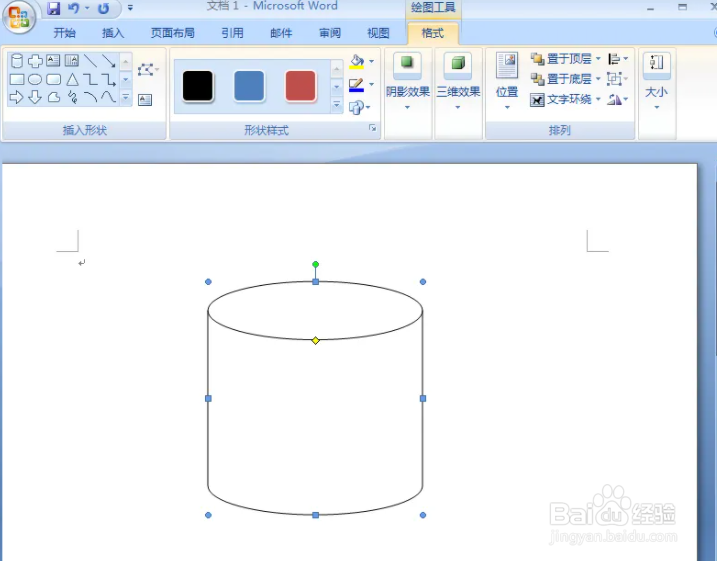Open the 格式 drawing tools tab
This screenshot has width=717, height=561.
(433, 33)
